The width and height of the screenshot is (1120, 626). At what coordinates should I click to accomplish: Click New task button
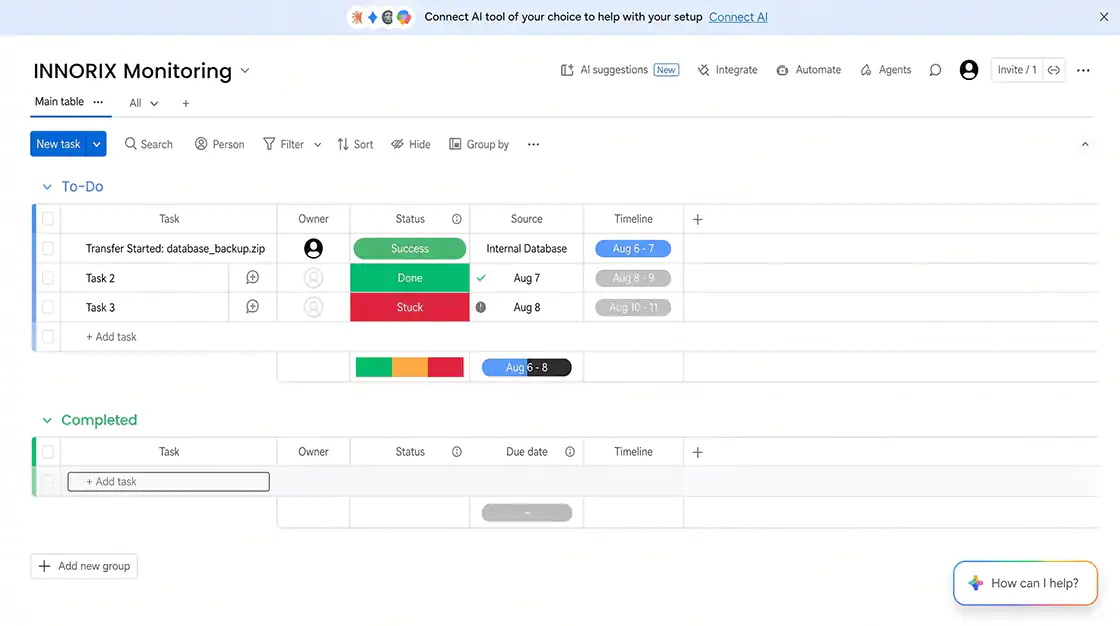pos(59,144)
